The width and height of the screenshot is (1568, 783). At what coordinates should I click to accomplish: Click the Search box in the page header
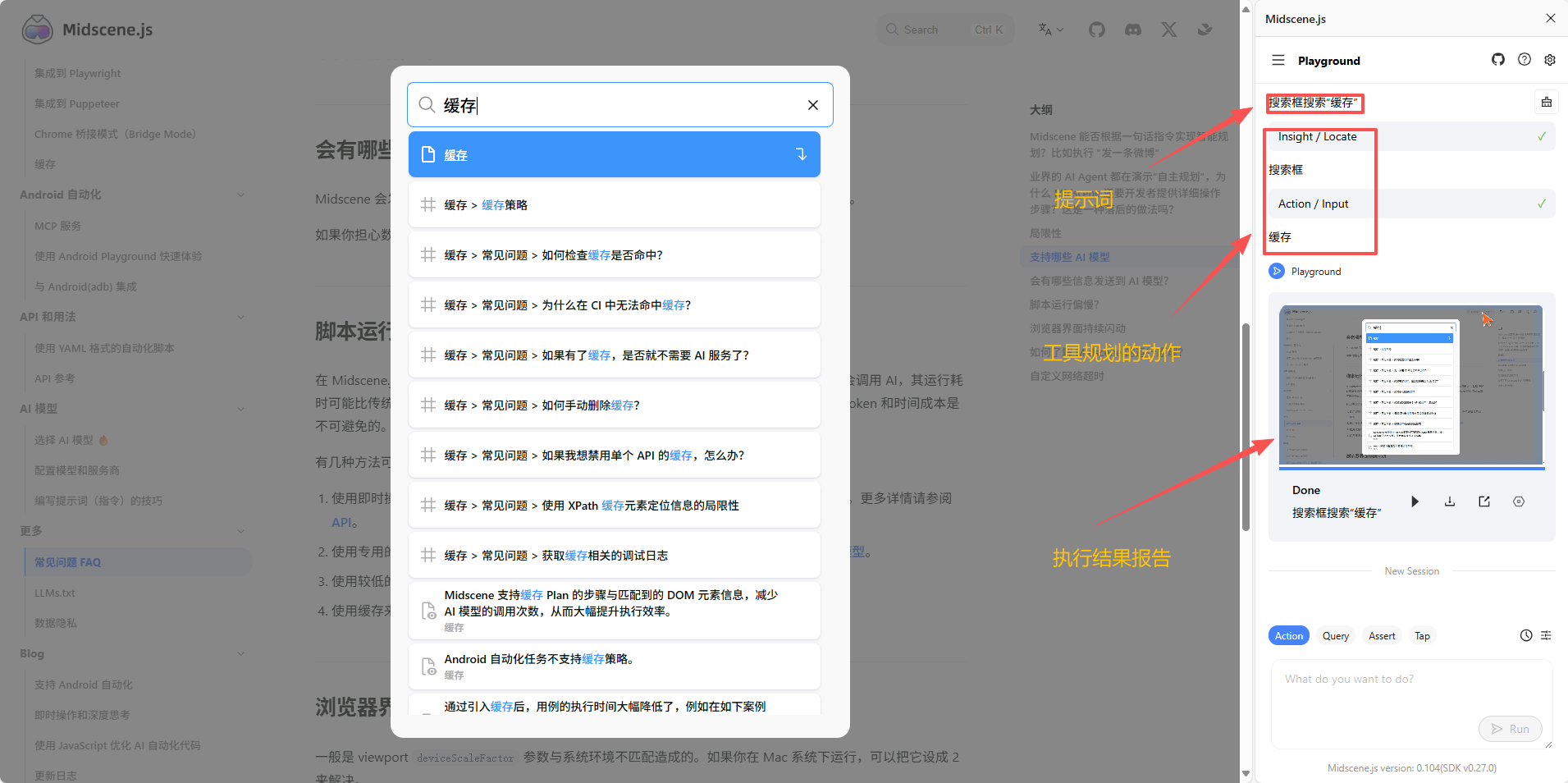tap(945, 30)
